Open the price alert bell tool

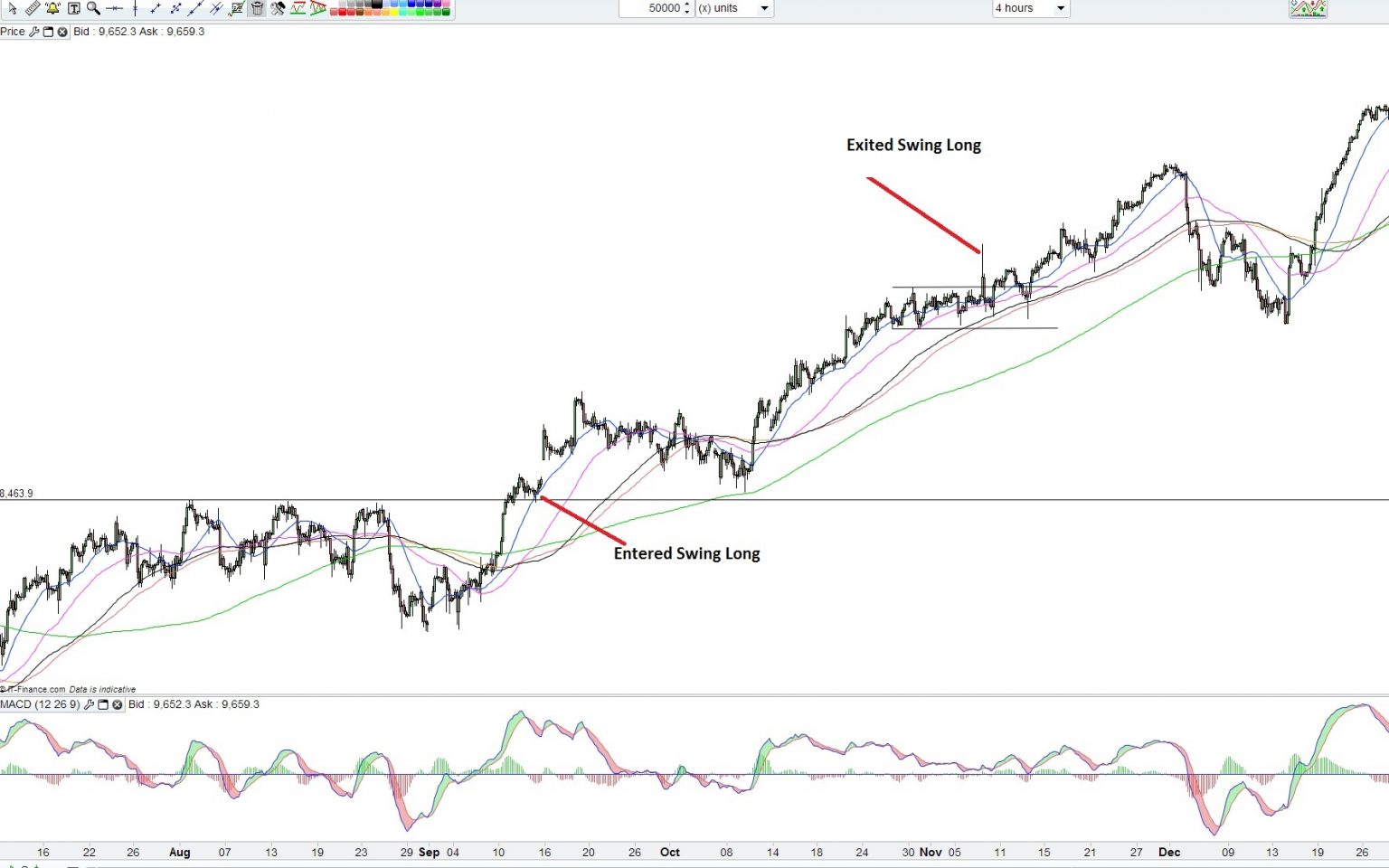click(52, 9)
